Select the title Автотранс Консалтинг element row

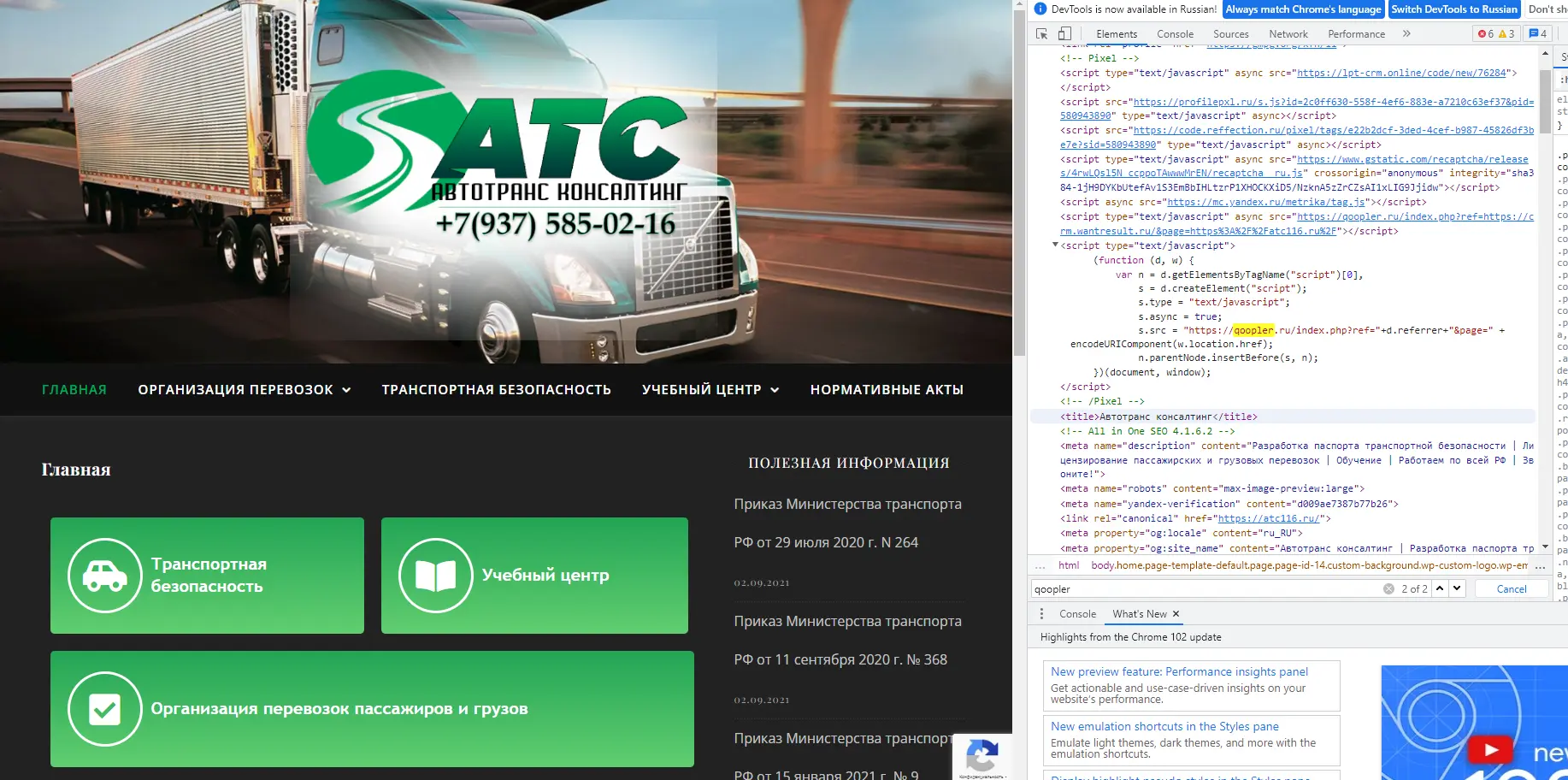point(1282,417)
